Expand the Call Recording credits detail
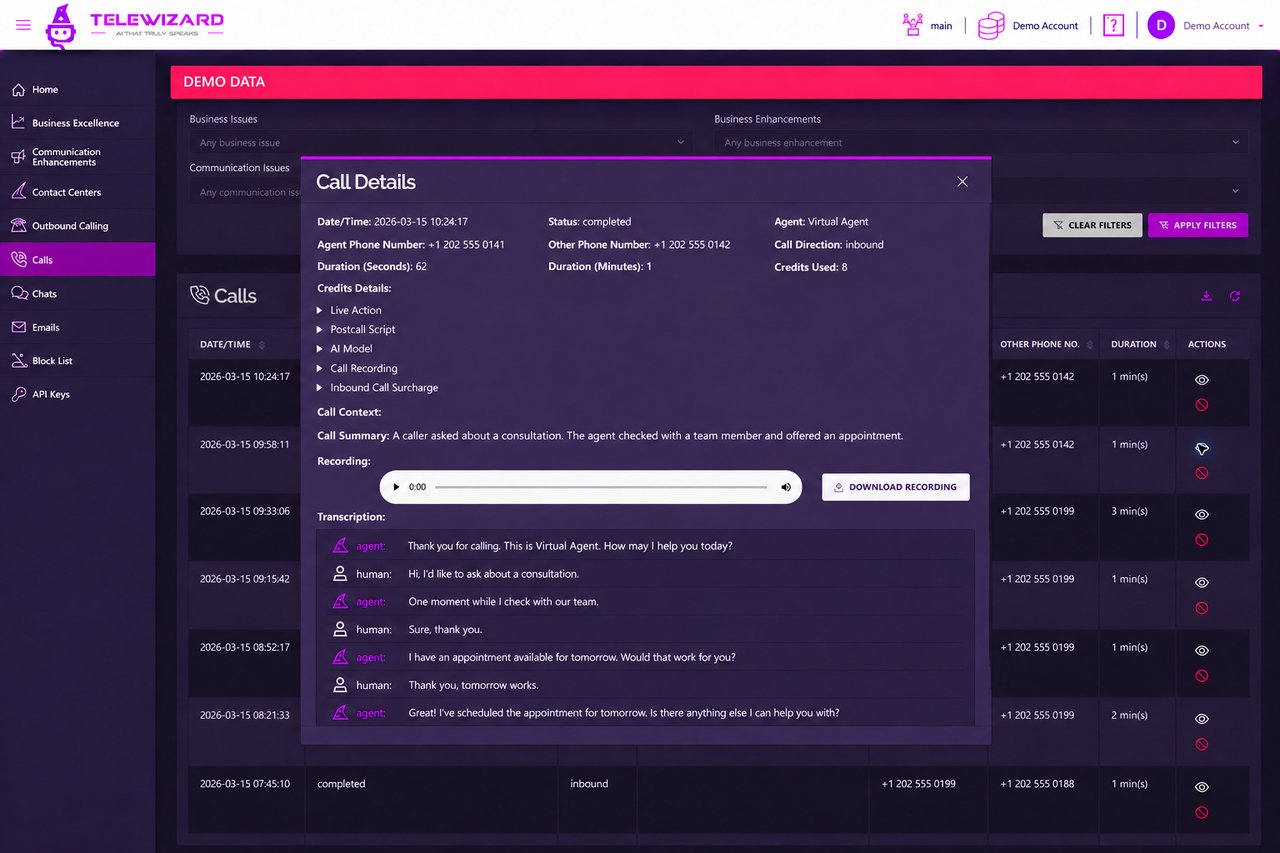Viewport: 1280px width, 853px height. (357, 368)
